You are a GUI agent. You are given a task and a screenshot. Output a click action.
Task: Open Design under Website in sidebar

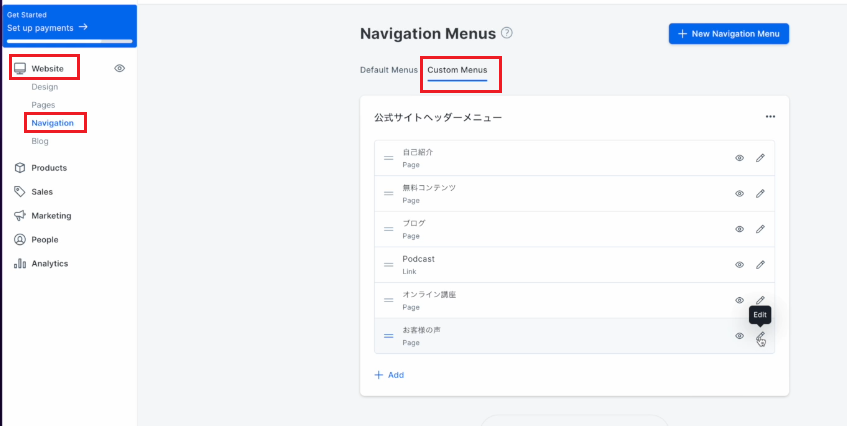[44, 87]
